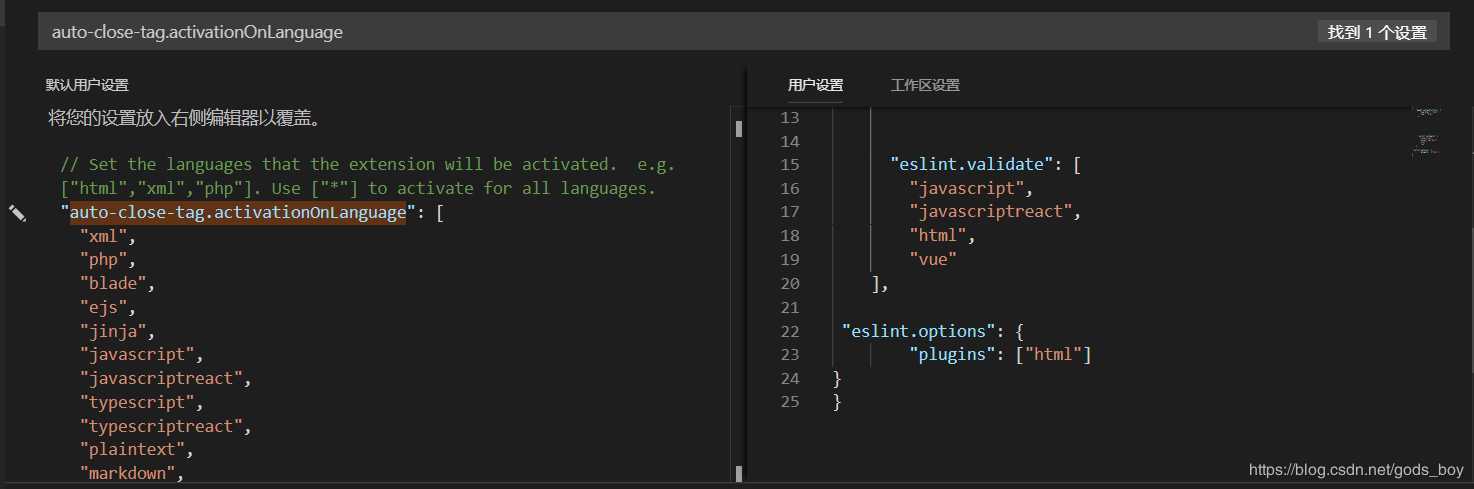Click the "xml" value in the default settings
The height and width of the screenshot is (489, 1474).
tap(102, 237)
